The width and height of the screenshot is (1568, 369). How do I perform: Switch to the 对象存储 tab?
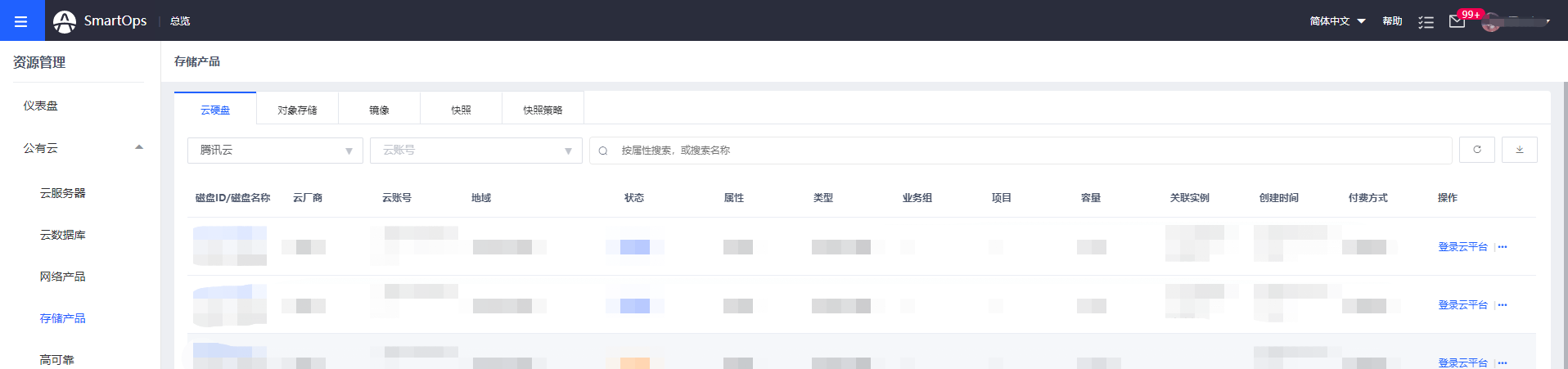click(x=297, y=110)
